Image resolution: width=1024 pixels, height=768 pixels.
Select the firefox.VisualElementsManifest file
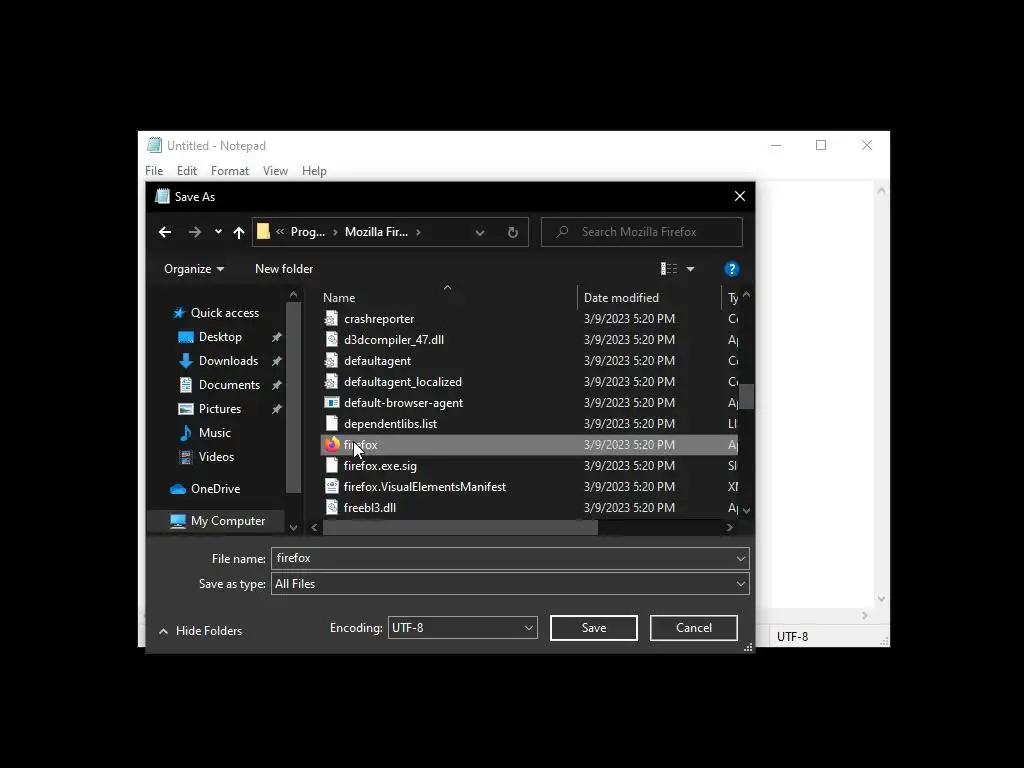[530, 487]
